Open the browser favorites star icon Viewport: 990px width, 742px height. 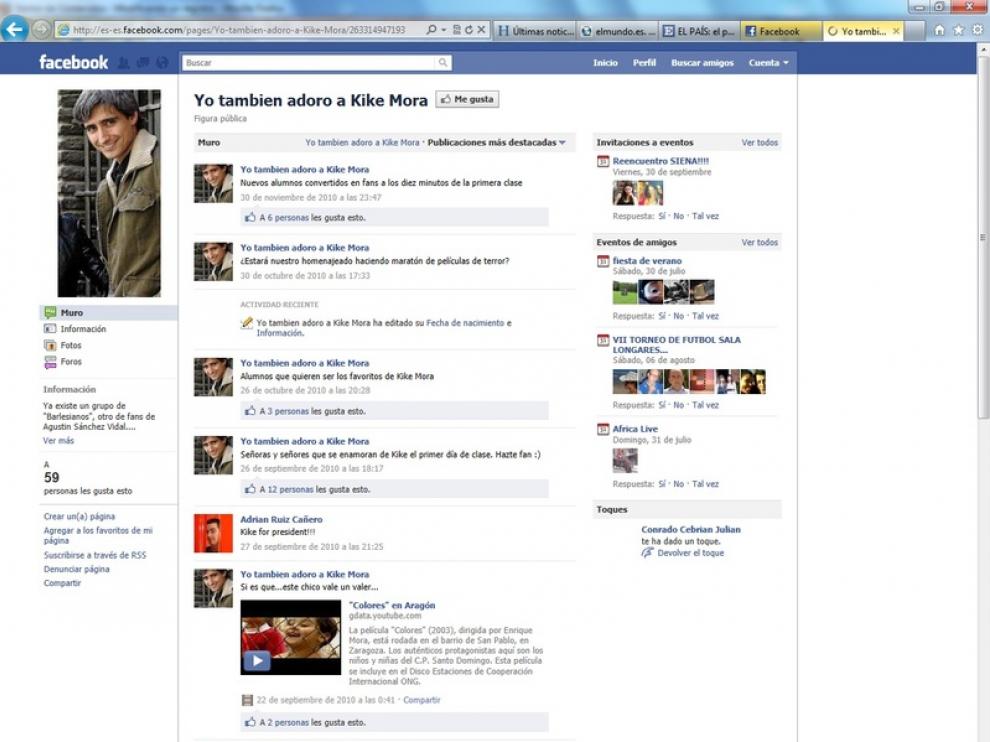[957, 30]
